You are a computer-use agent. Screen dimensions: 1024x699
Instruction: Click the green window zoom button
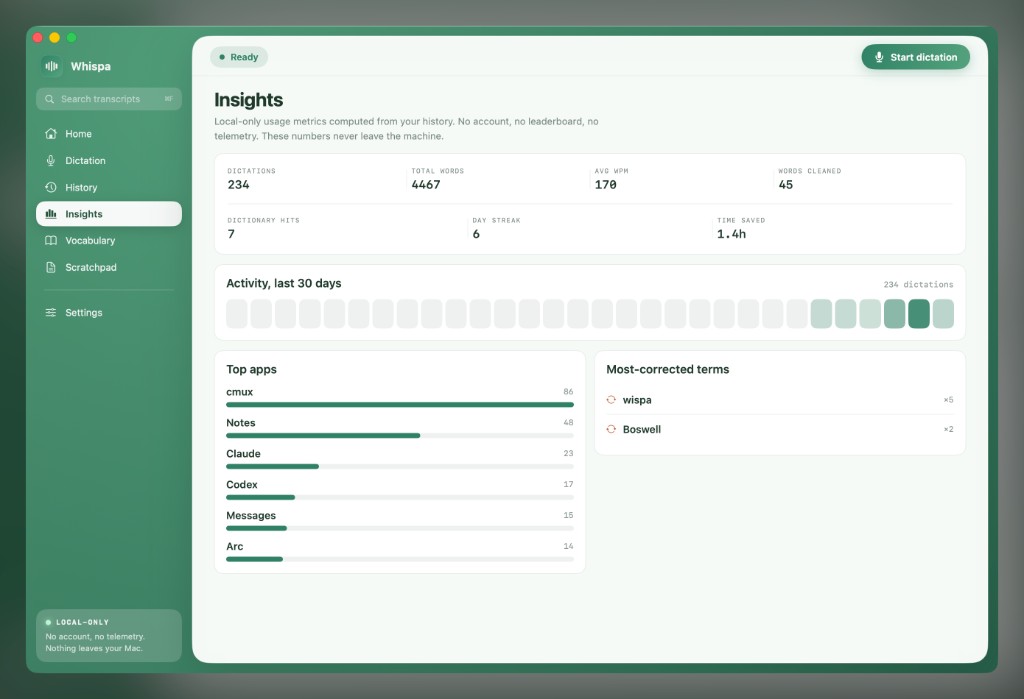tap(71, 37)
